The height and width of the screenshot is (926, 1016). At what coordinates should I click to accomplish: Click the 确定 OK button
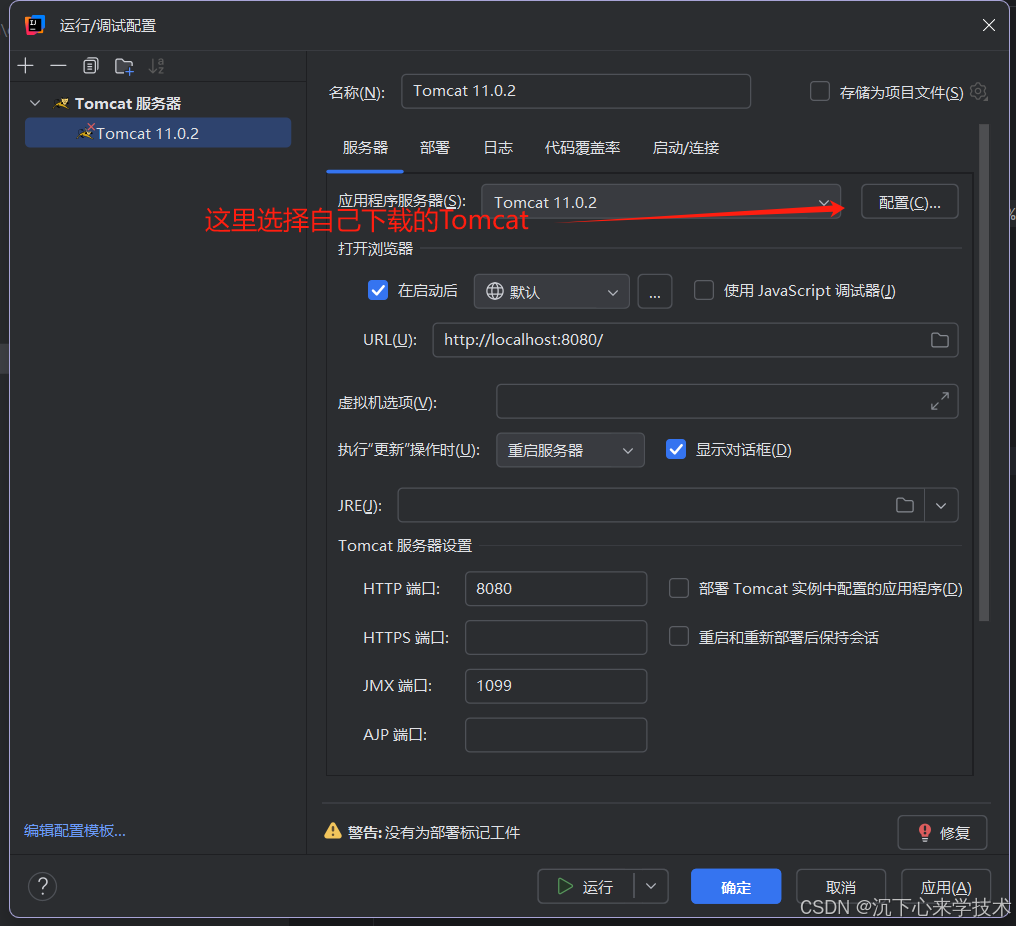[x=736, y=886]
